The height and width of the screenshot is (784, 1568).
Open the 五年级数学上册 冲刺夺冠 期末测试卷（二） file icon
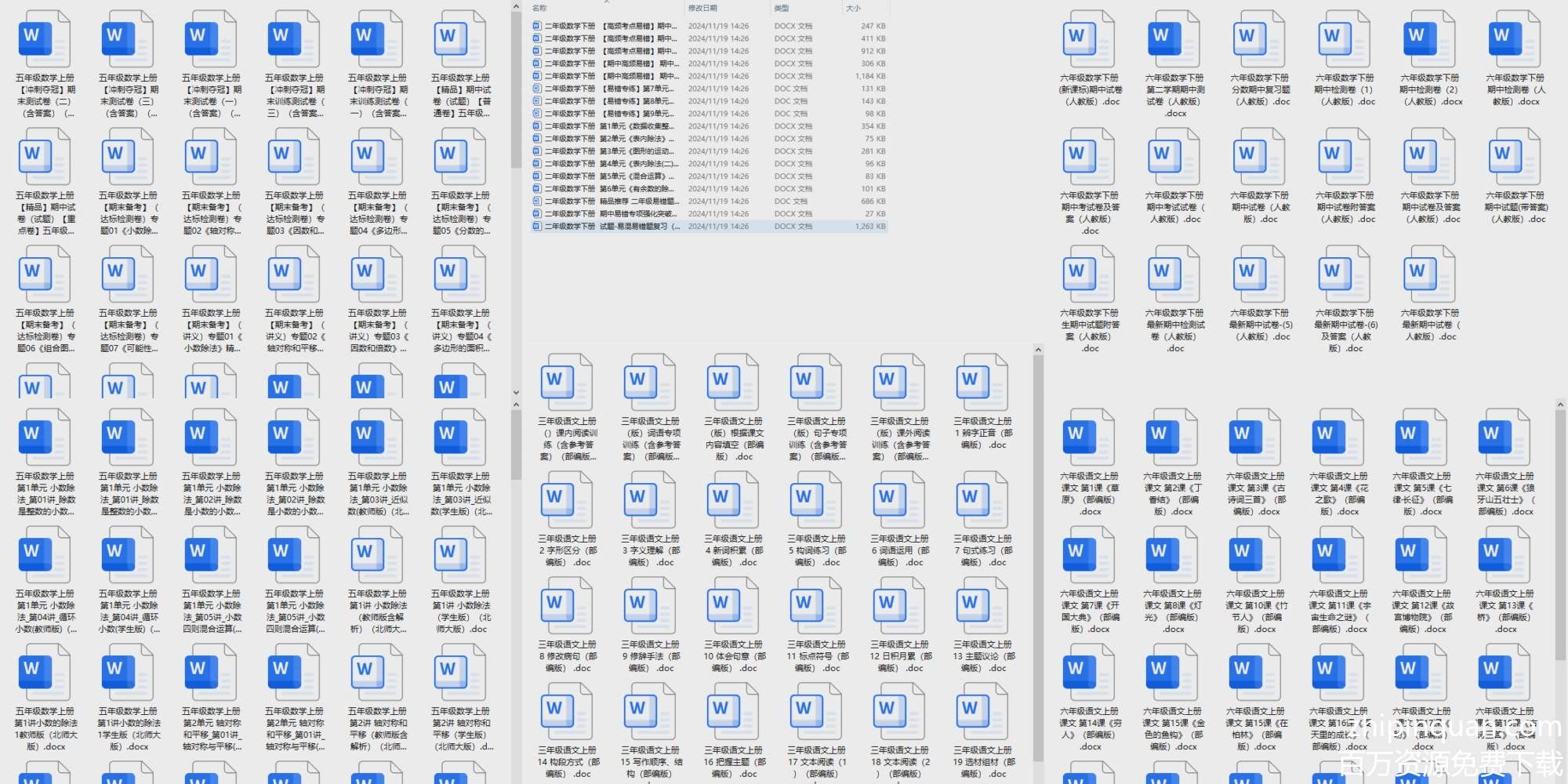click(44, 38)
